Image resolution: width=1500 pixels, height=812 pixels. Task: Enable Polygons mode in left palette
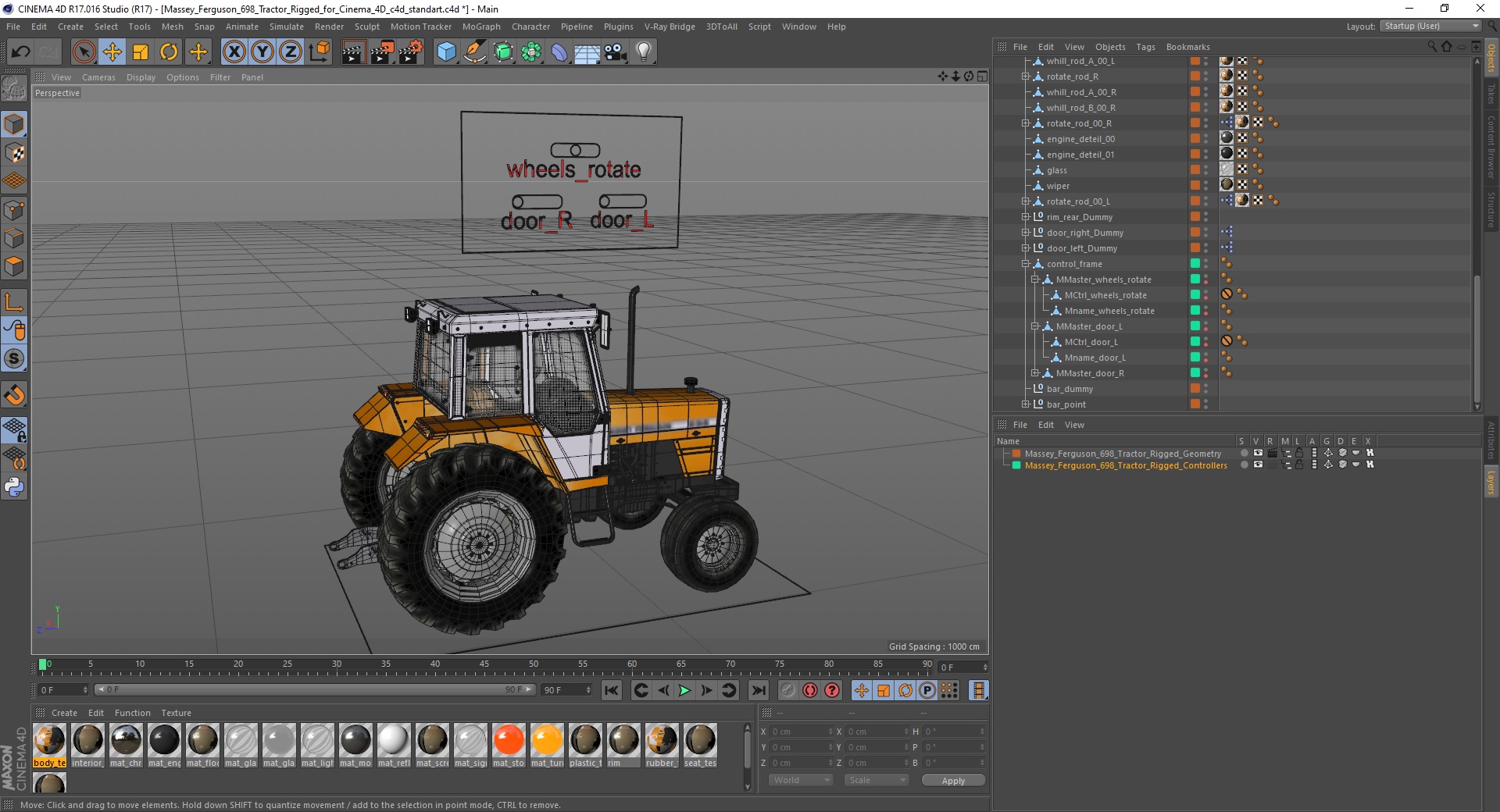(14, 266)
